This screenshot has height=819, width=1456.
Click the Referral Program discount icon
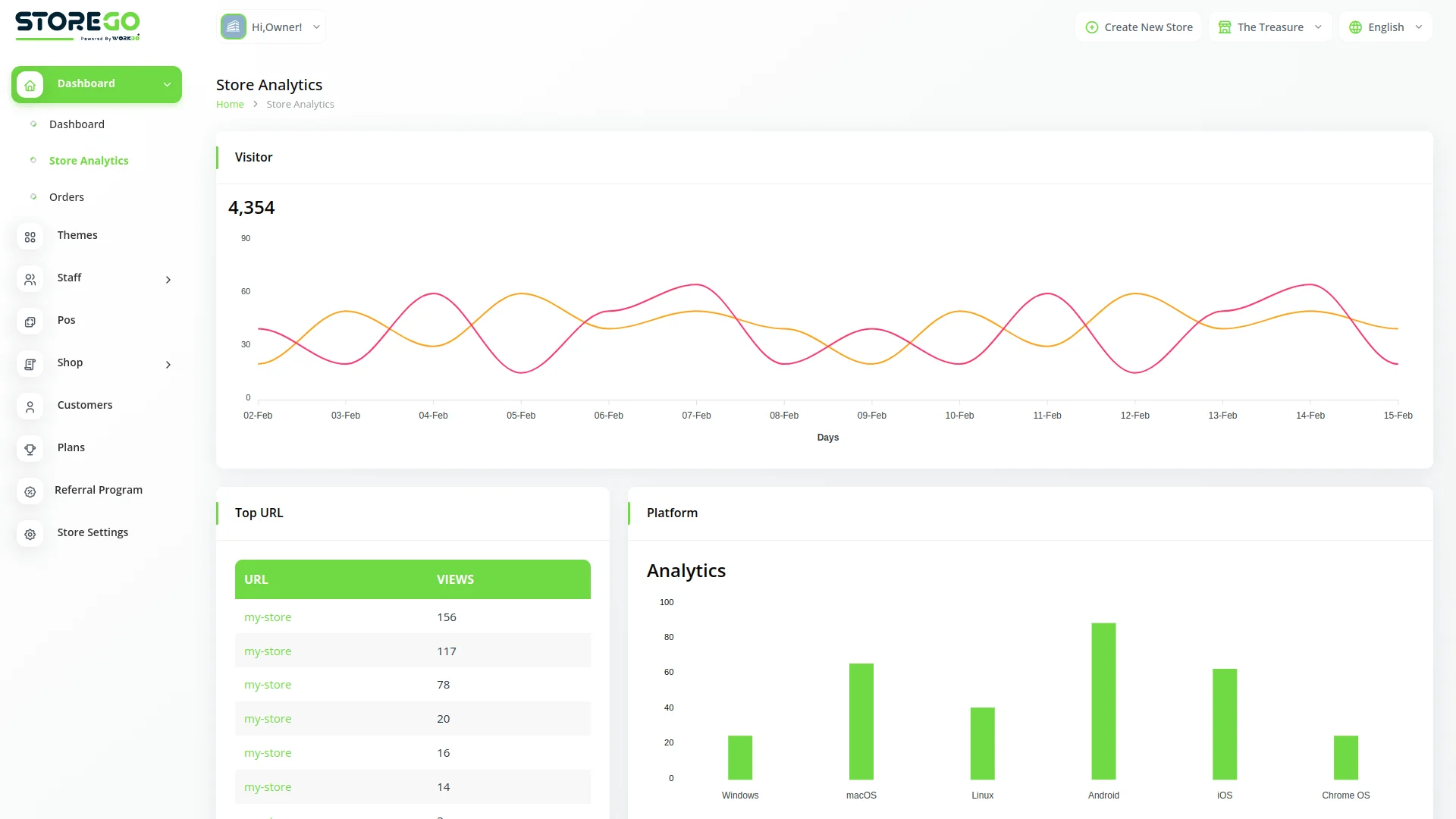click(x=30, y=492)
